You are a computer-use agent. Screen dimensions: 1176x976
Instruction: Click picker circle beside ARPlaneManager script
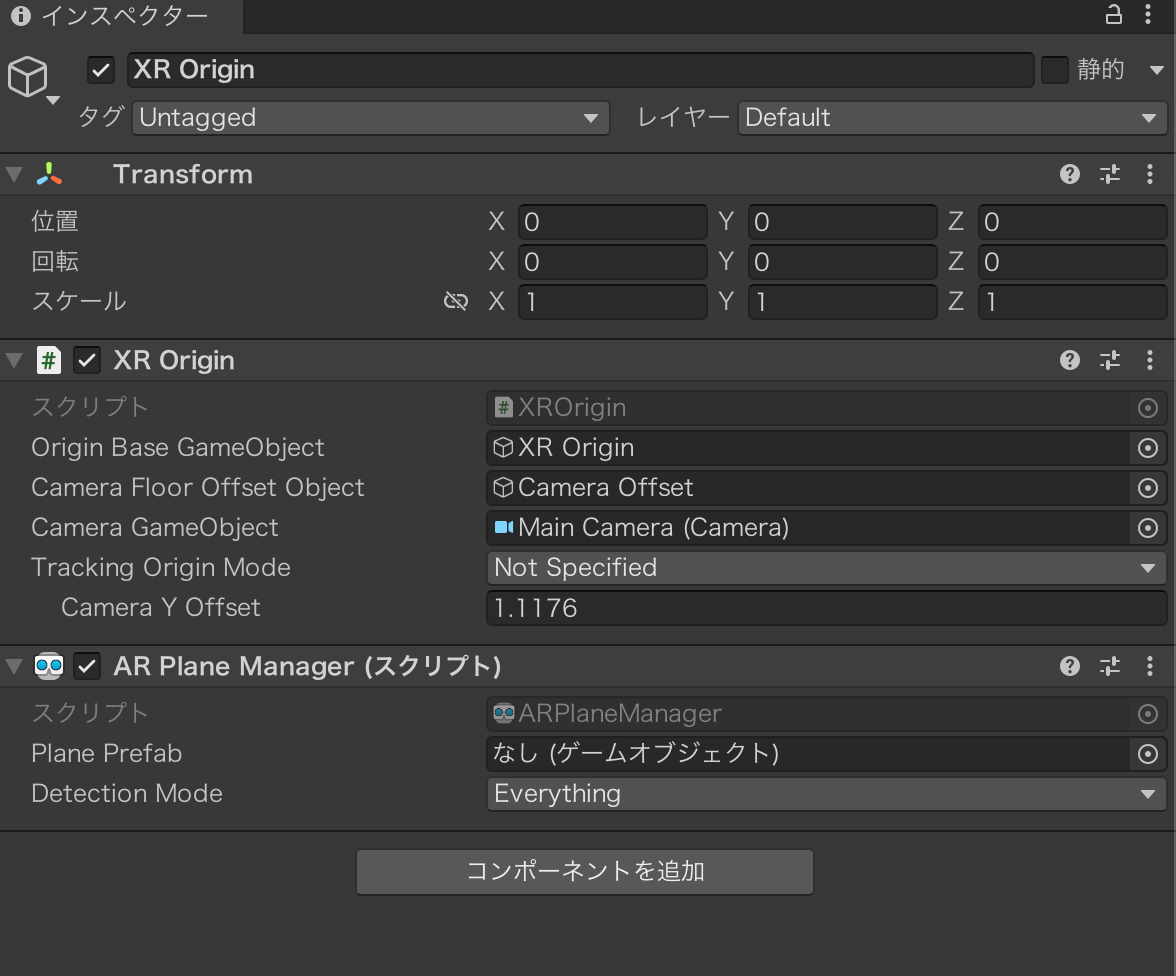(1148, 714)
